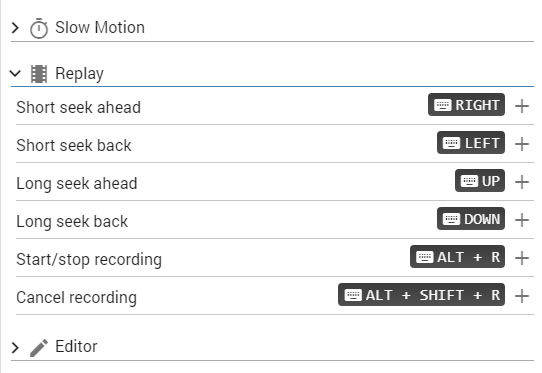Add another binding for Short seek back

click(522, 144)
